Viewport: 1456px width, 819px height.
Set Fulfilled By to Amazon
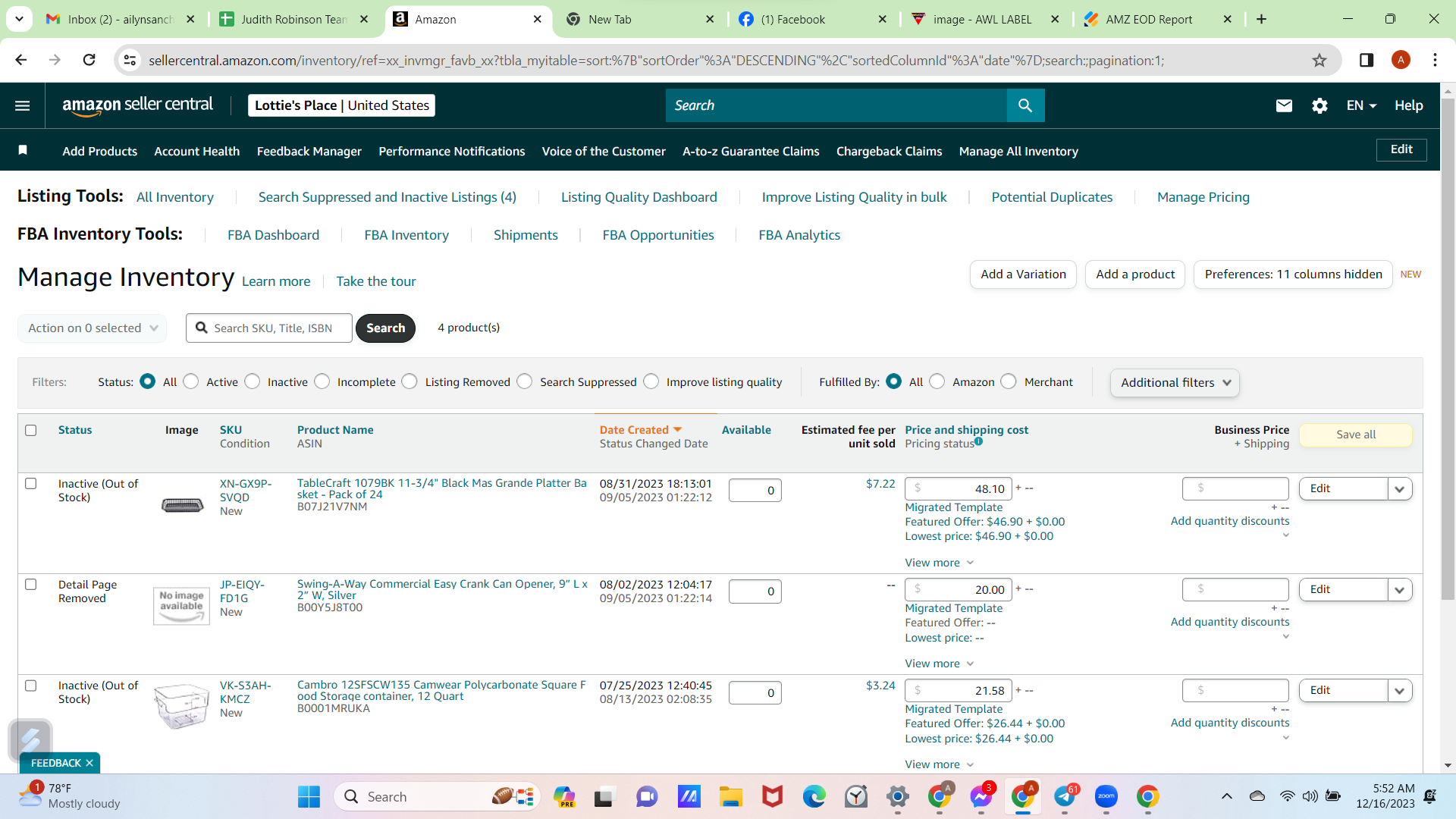click(x=937, y=381)
